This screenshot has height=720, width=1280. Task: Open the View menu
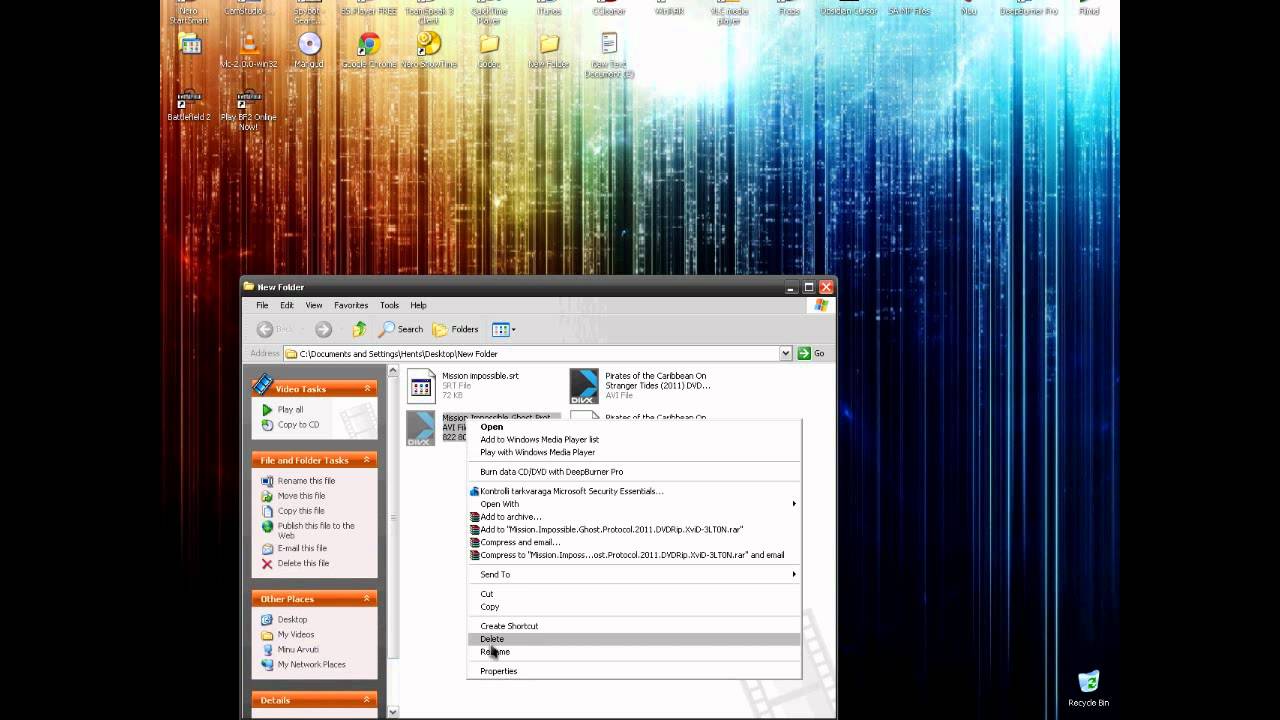[314, 305]
